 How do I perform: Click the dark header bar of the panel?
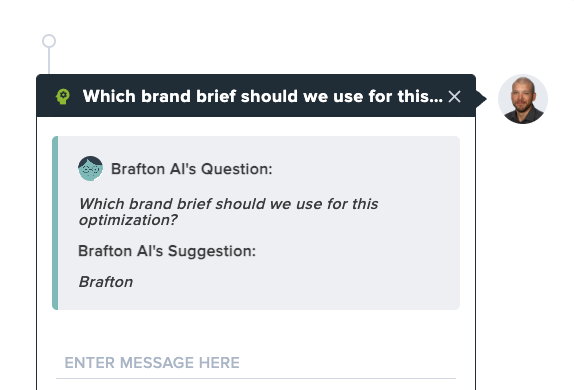click(x=256, y=96)
